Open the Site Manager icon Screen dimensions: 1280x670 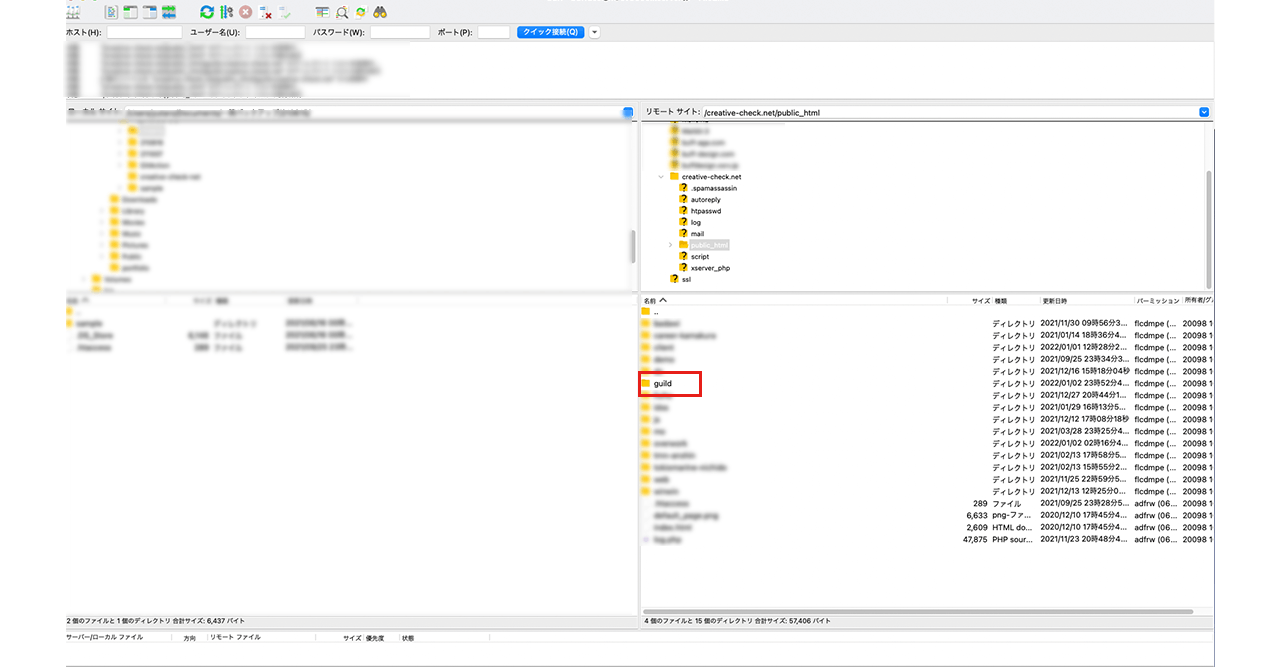(x=73, y=12)
